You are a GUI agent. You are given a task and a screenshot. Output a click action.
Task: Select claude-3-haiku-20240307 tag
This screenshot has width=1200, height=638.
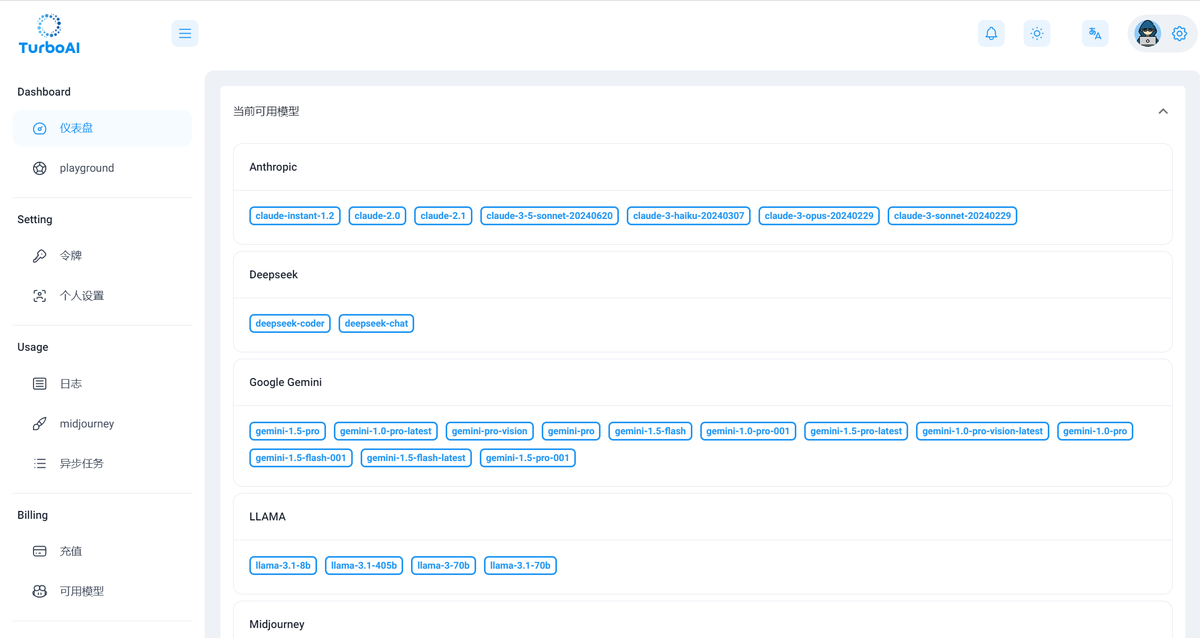pyautogui.click(x=689, y=216)
